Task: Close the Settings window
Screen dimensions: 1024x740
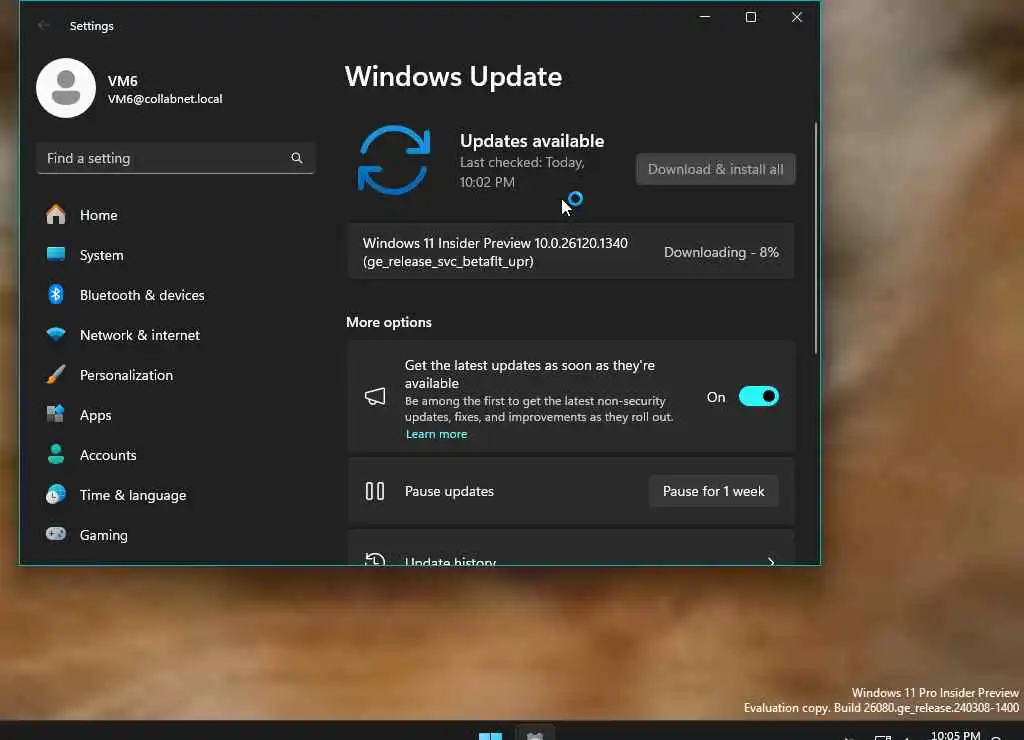Action: (797, 17)
